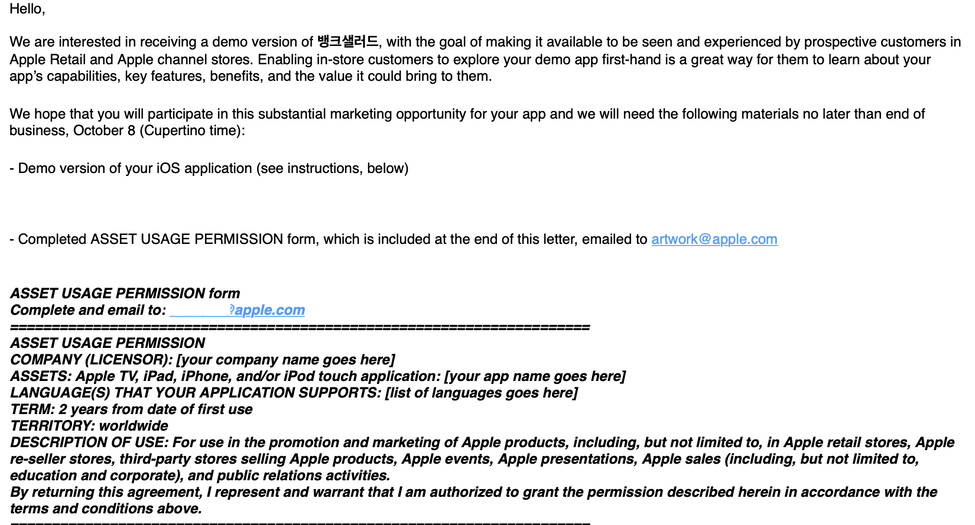Screen dimensions: 975x525
Task: Click the "TERM: 2 years from date" line
Action: [131, 409]
